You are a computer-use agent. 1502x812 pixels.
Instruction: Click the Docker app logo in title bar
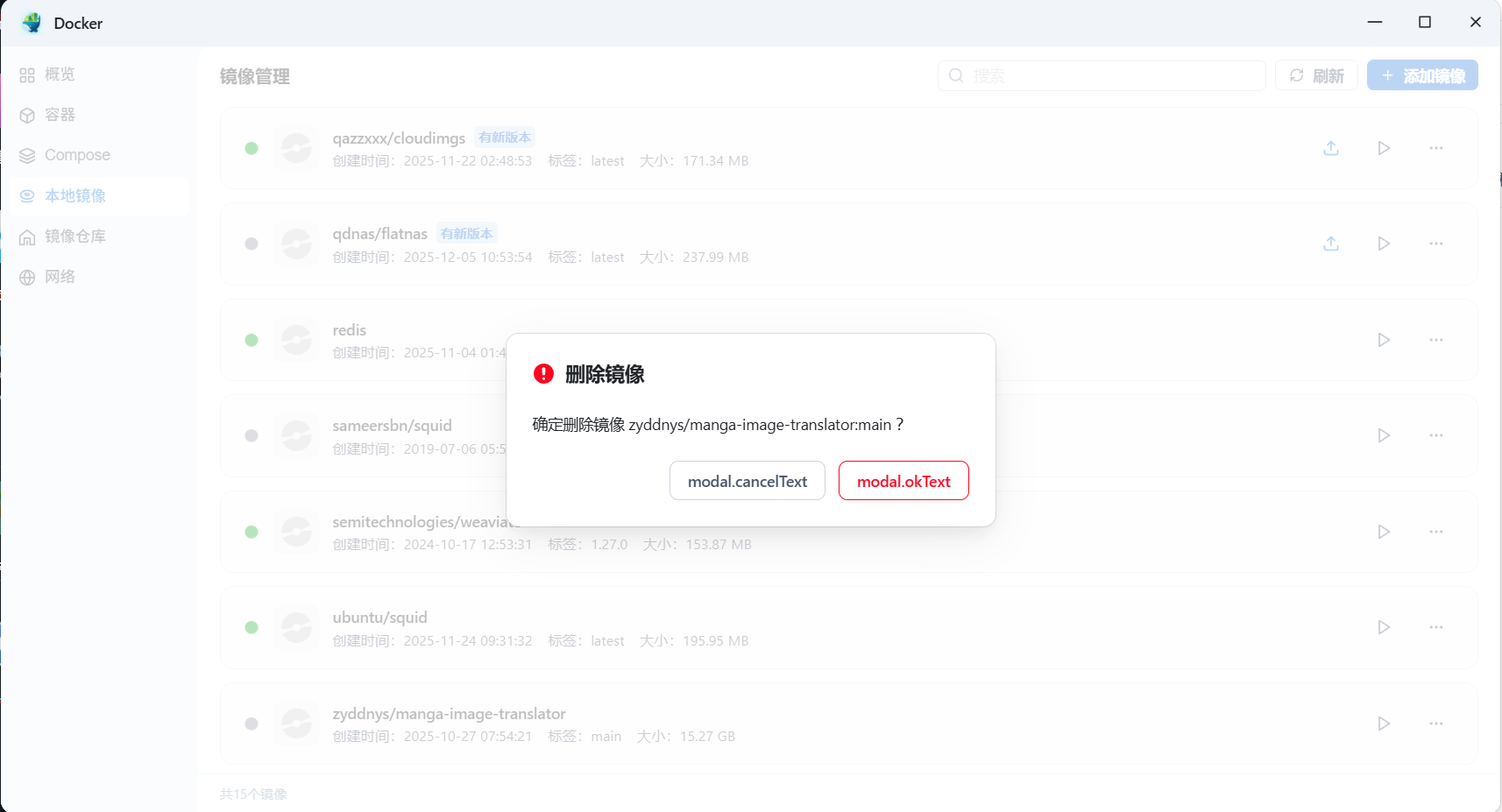pos(32,23)
